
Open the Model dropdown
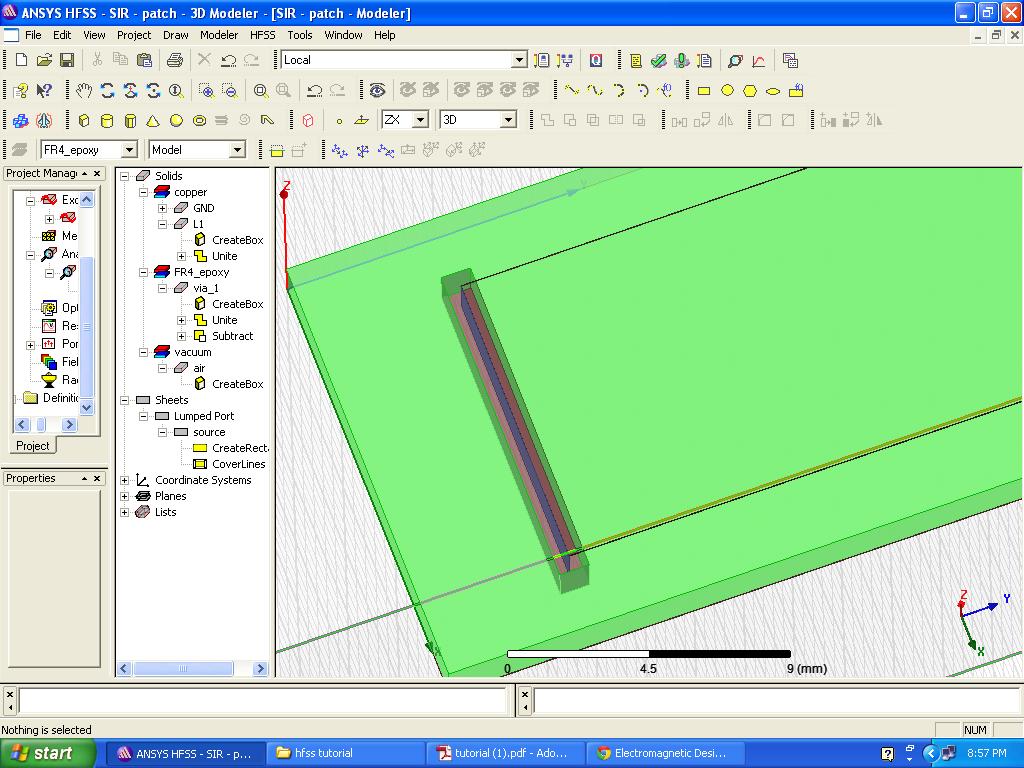[238, 150]
